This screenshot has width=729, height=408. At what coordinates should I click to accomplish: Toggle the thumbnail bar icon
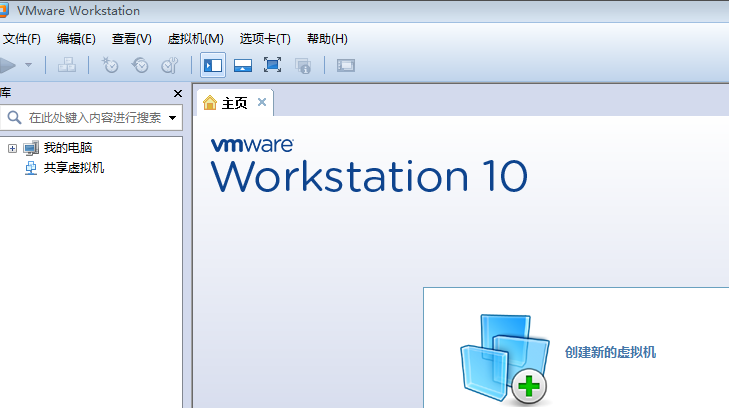243,65
